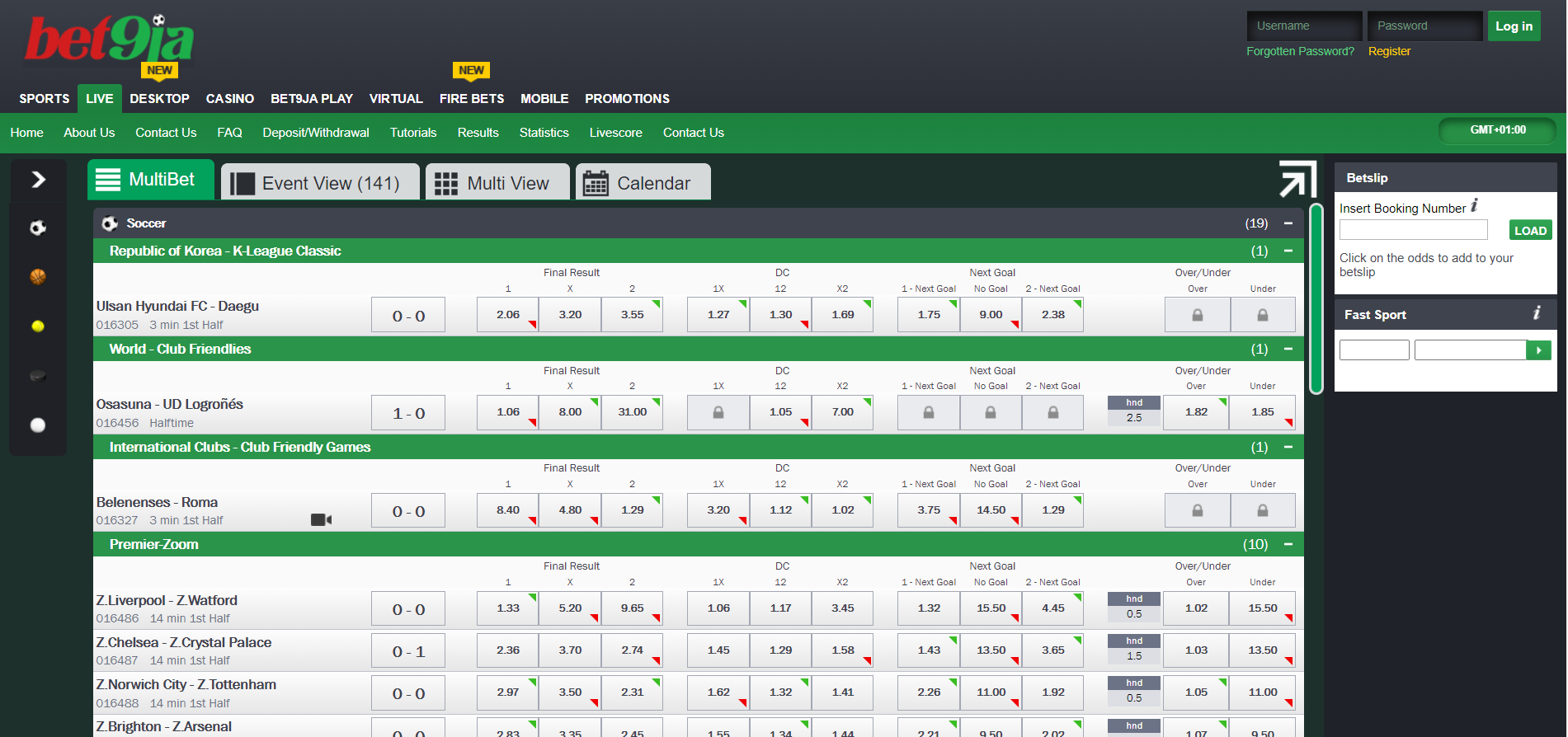Screen dimensions: 1568x737
Task: Click locked 1 - Next Goal odds for Osasuna
Action: 929,412
